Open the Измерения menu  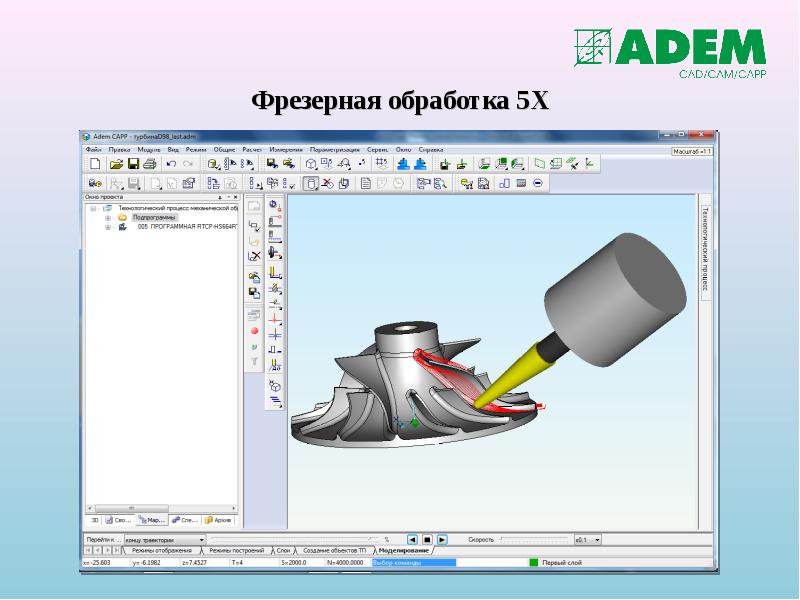click(286, 149)
